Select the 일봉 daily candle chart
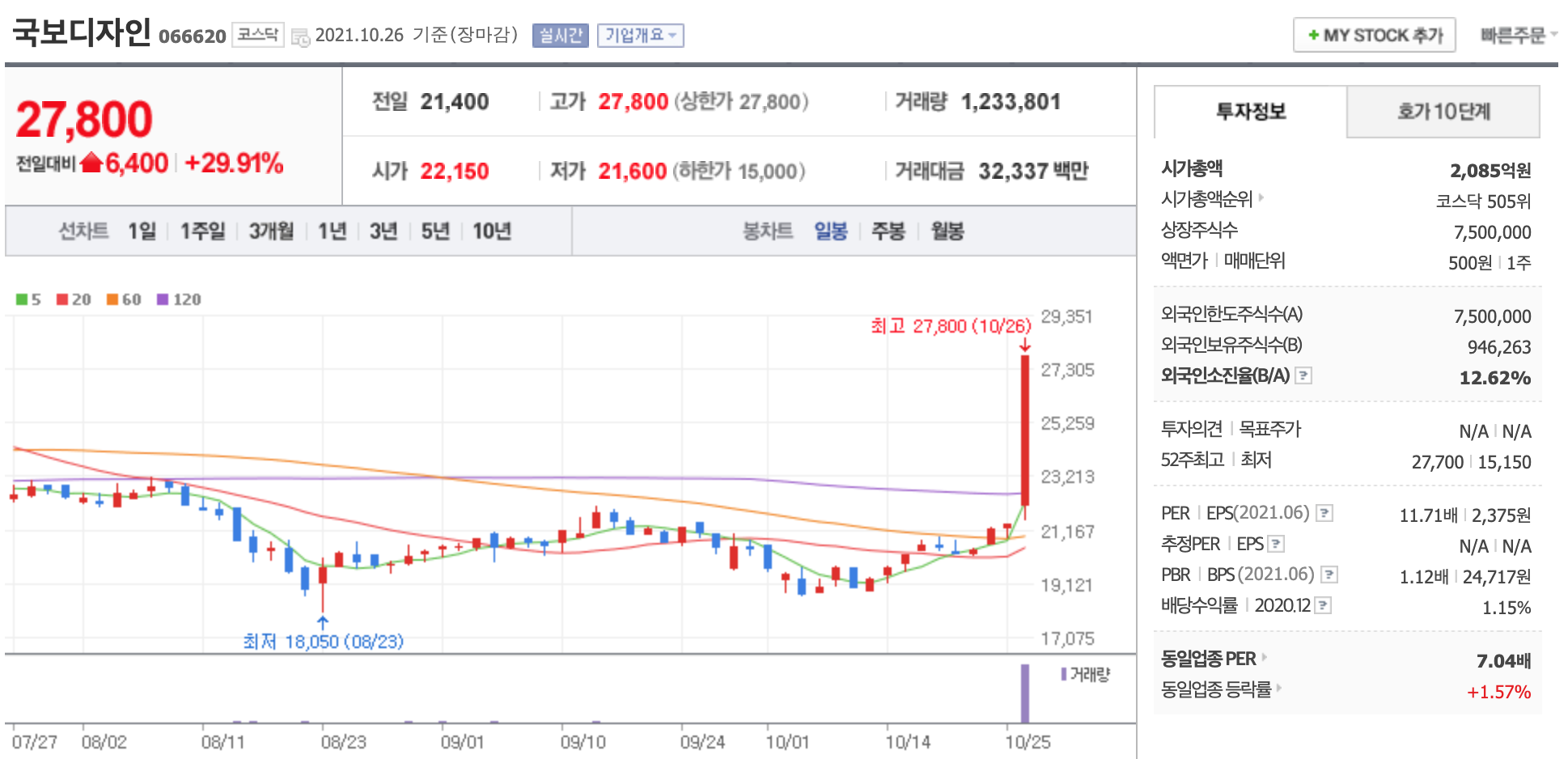Screen dimensions: 1568x759 click(x=831, y=231)
